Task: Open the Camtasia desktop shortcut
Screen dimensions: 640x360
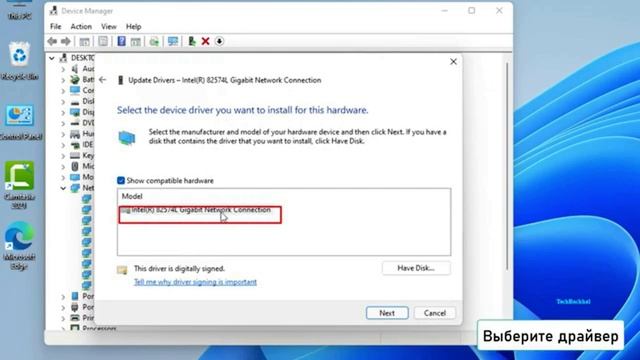Action: pos(19,184)
